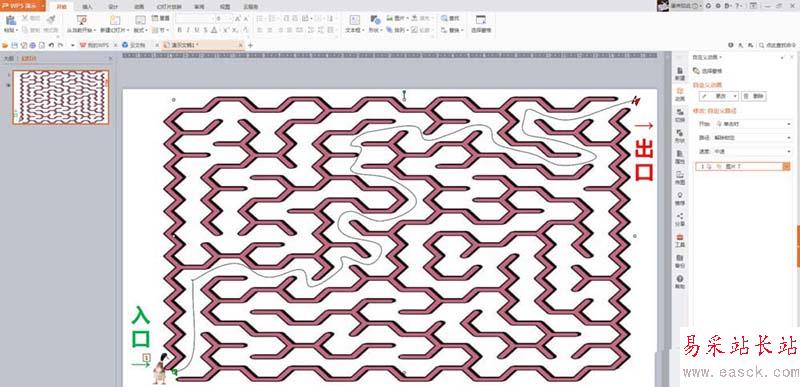Open the Design ribbon tab
The width and height of the screenshot is (800, 387).
113,7
